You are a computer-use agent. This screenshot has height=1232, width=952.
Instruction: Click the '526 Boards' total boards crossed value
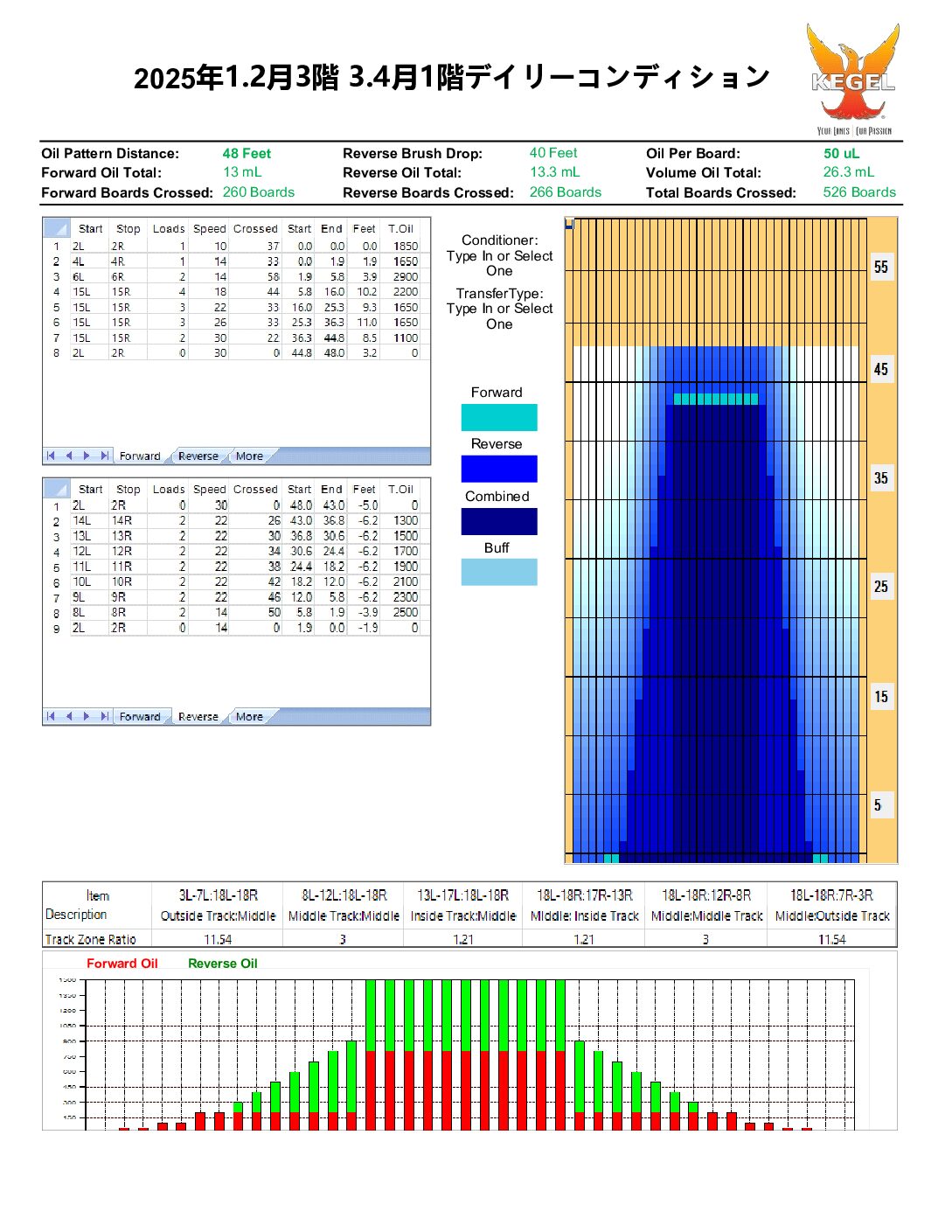pos(859,192)
